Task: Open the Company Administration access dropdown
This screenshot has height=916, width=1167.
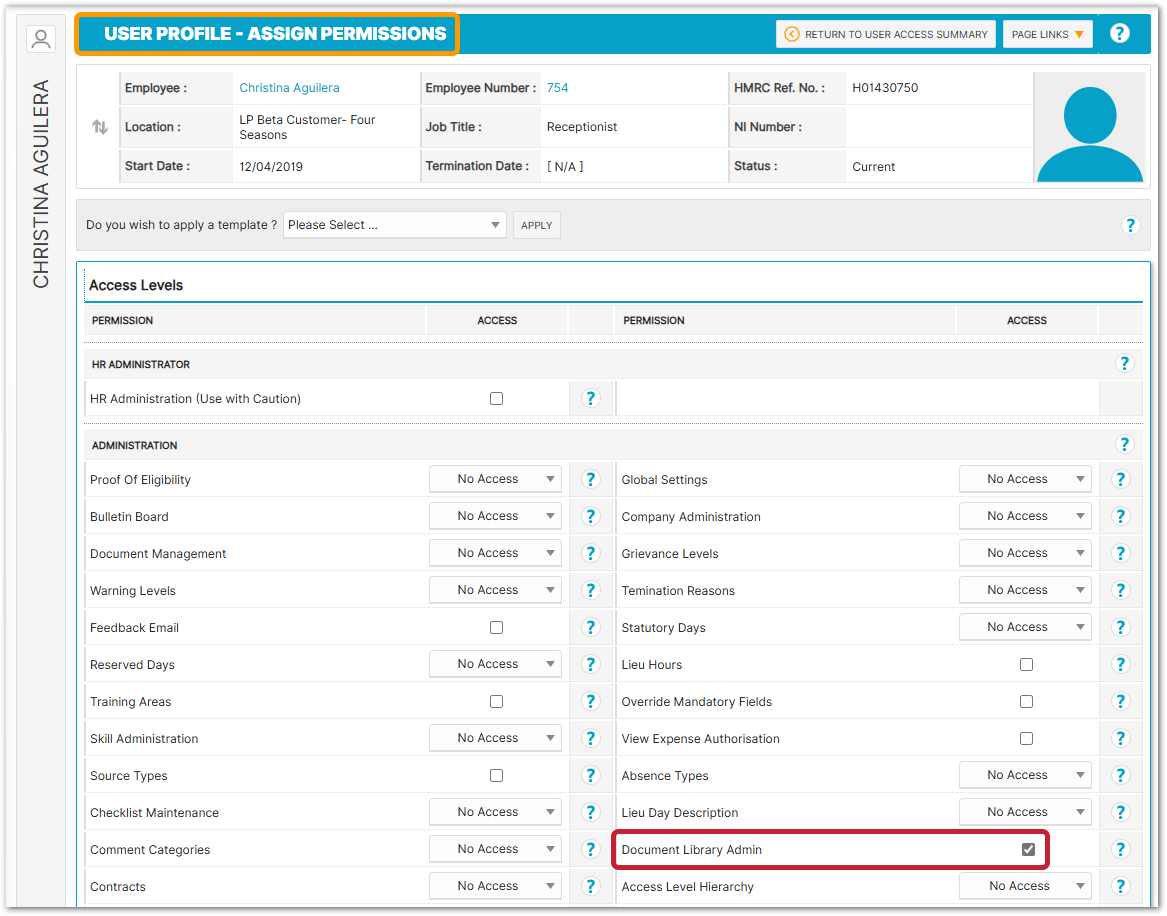Action: tap(1025, 516)
